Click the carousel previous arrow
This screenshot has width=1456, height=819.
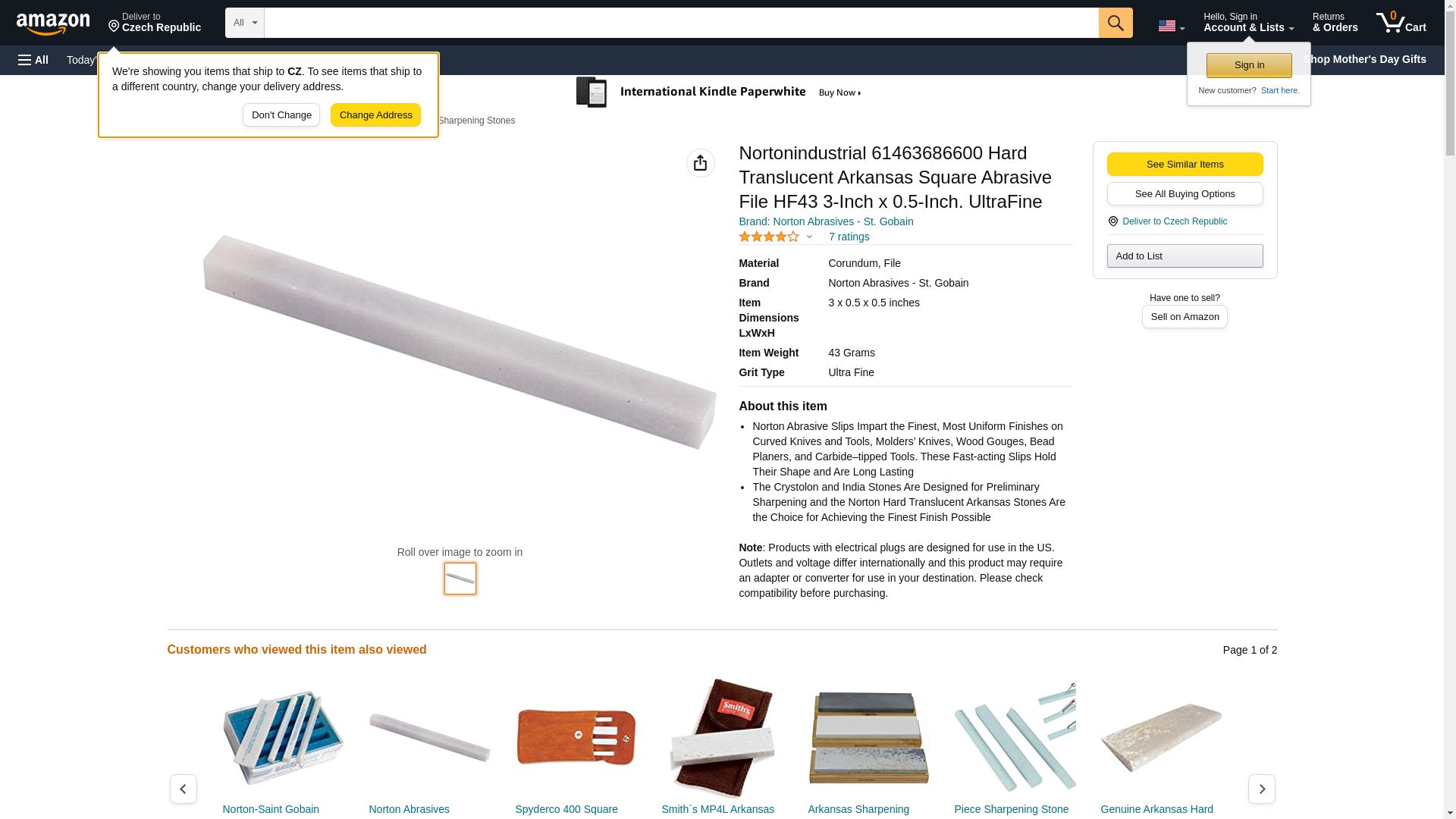tap(184, 789)
